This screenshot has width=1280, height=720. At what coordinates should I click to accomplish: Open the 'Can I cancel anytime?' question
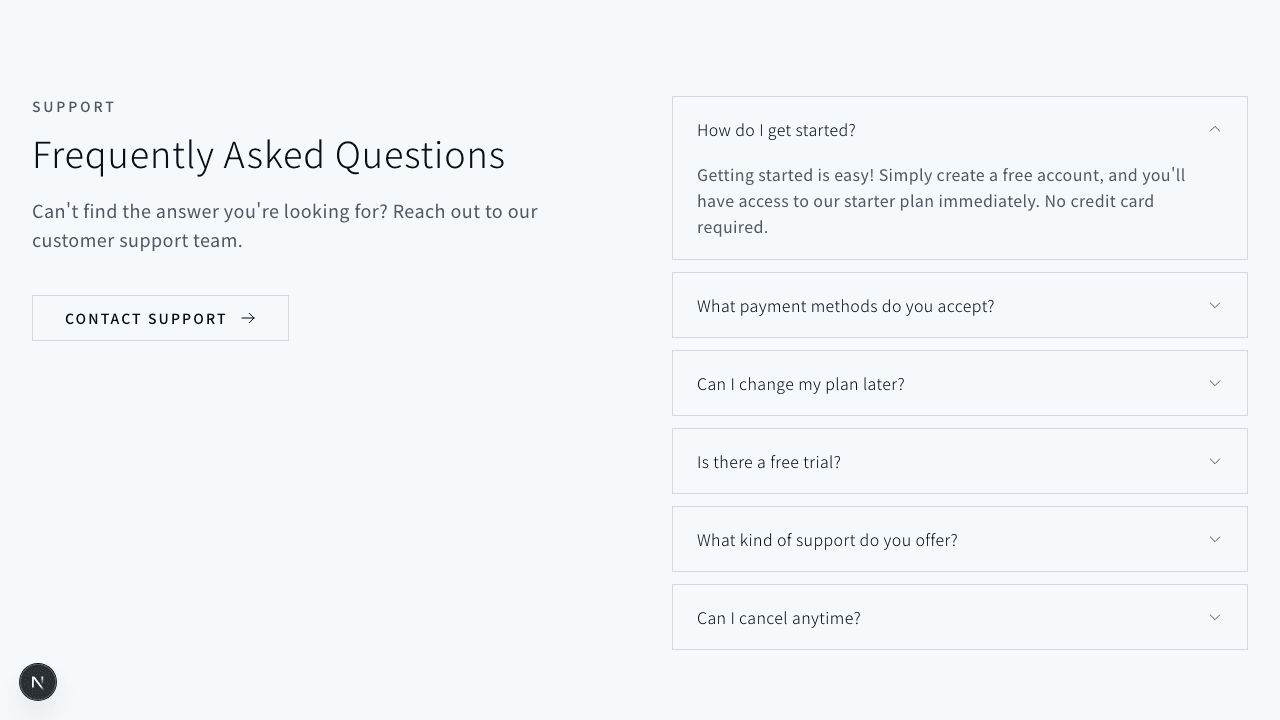(x=778, y=618)
